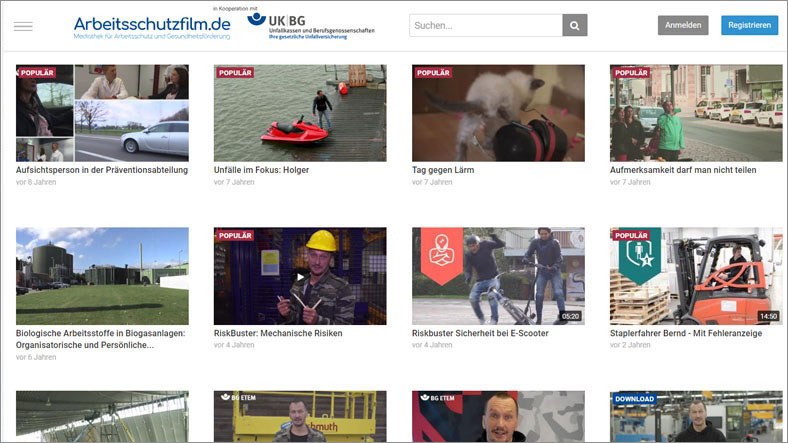Image resolution: width=788 pixels, height=443 pixels.
Task: Open Aufmerksamkeit darf man nicht teilen thumbnail
Action: click(x=696, y=114)
